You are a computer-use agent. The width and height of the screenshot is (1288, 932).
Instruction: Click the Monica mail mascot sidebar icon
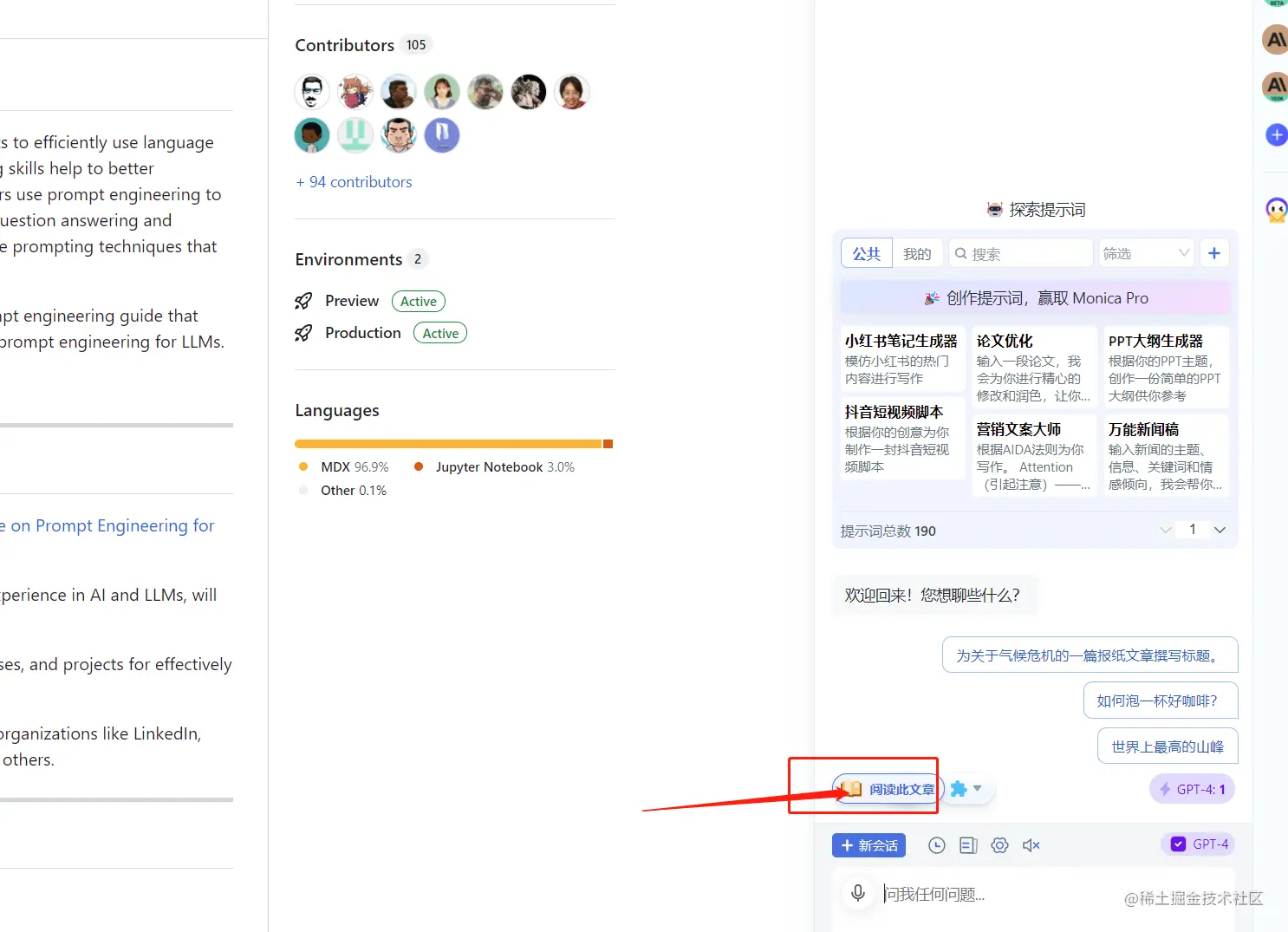click(x=1277, y=209)
